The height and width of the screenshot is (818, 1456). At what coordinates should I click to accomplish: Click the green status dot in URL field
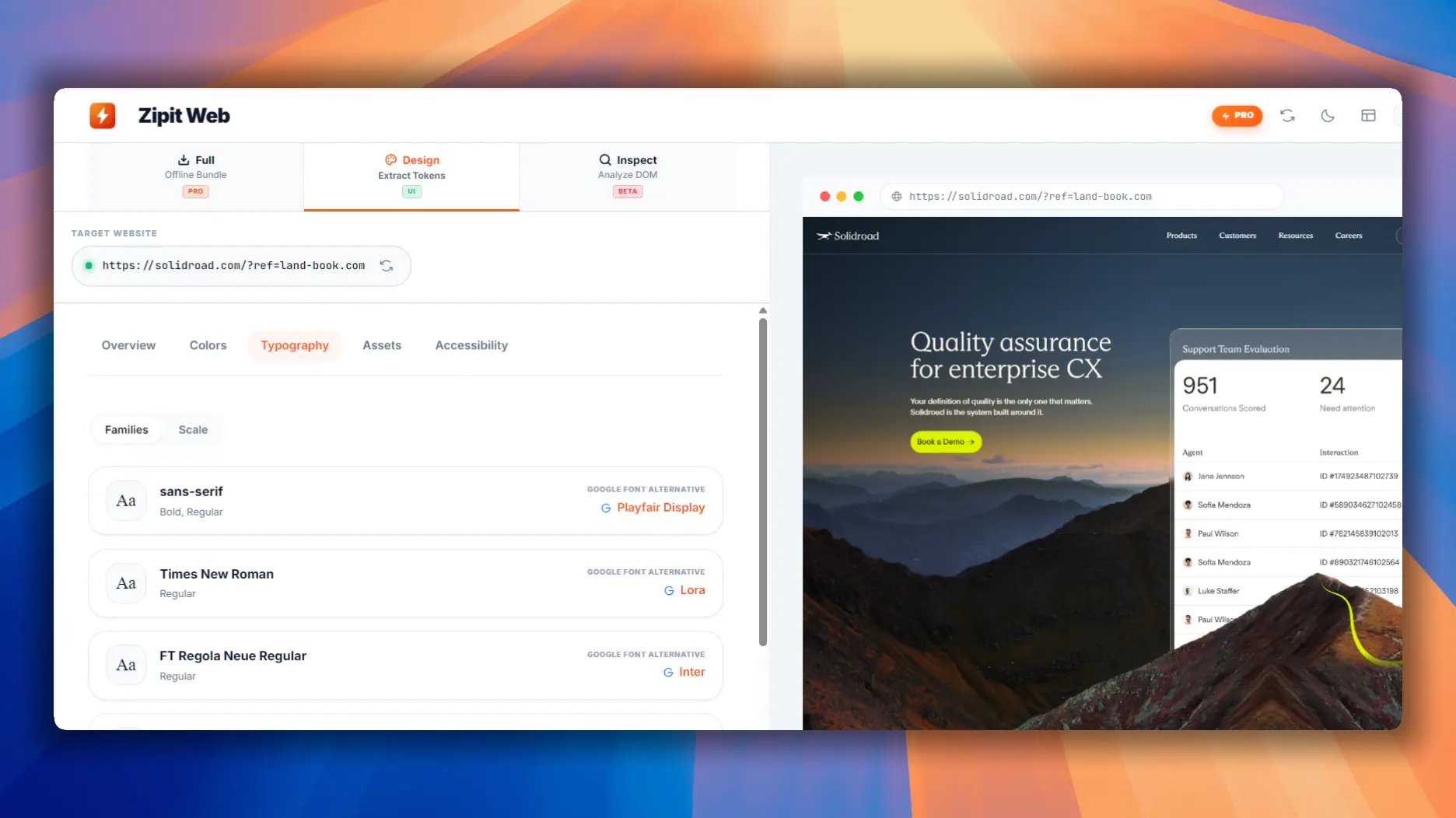89,266
